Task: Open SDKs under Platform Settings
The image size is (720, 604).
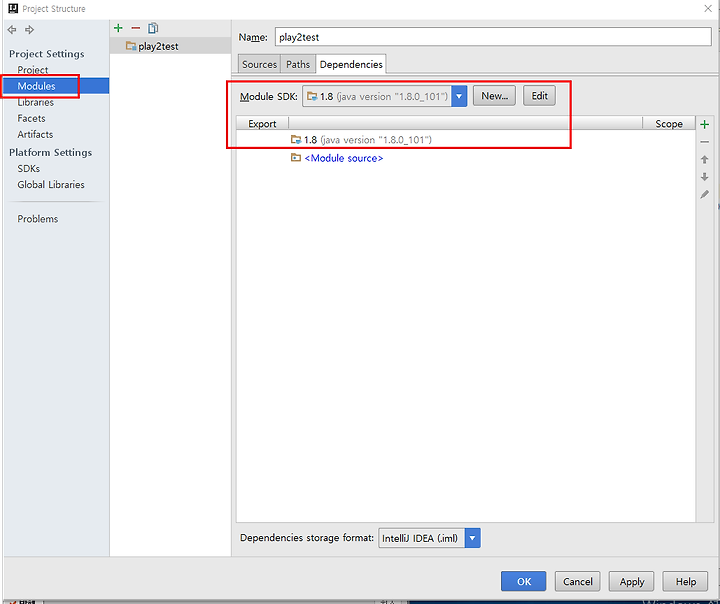Action: point(28,169)
